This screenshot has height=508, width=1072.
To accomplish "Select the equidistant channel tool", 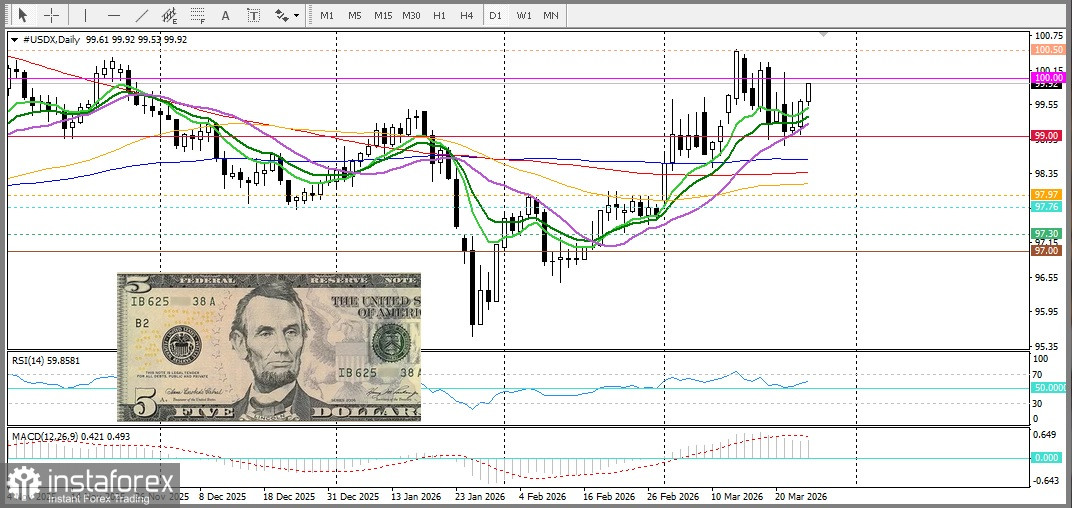I will pyautogui.click(x=170, y=15).
